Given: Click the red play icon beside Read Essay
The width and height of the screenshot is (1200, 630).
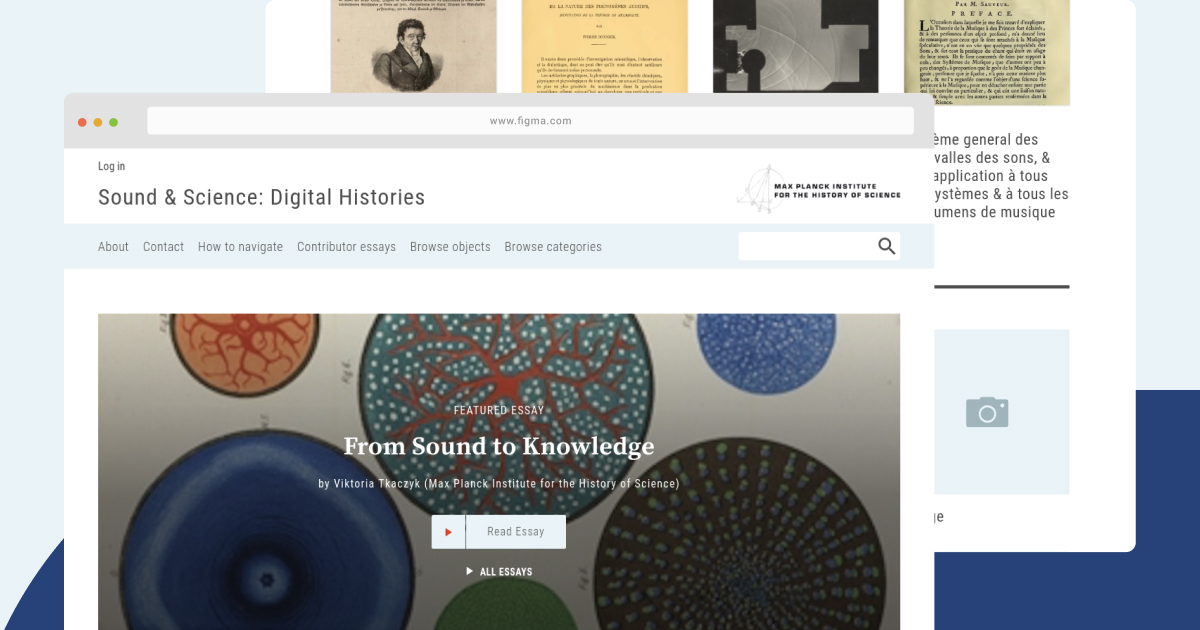Looking at the screenshot, I should [448, 532].
